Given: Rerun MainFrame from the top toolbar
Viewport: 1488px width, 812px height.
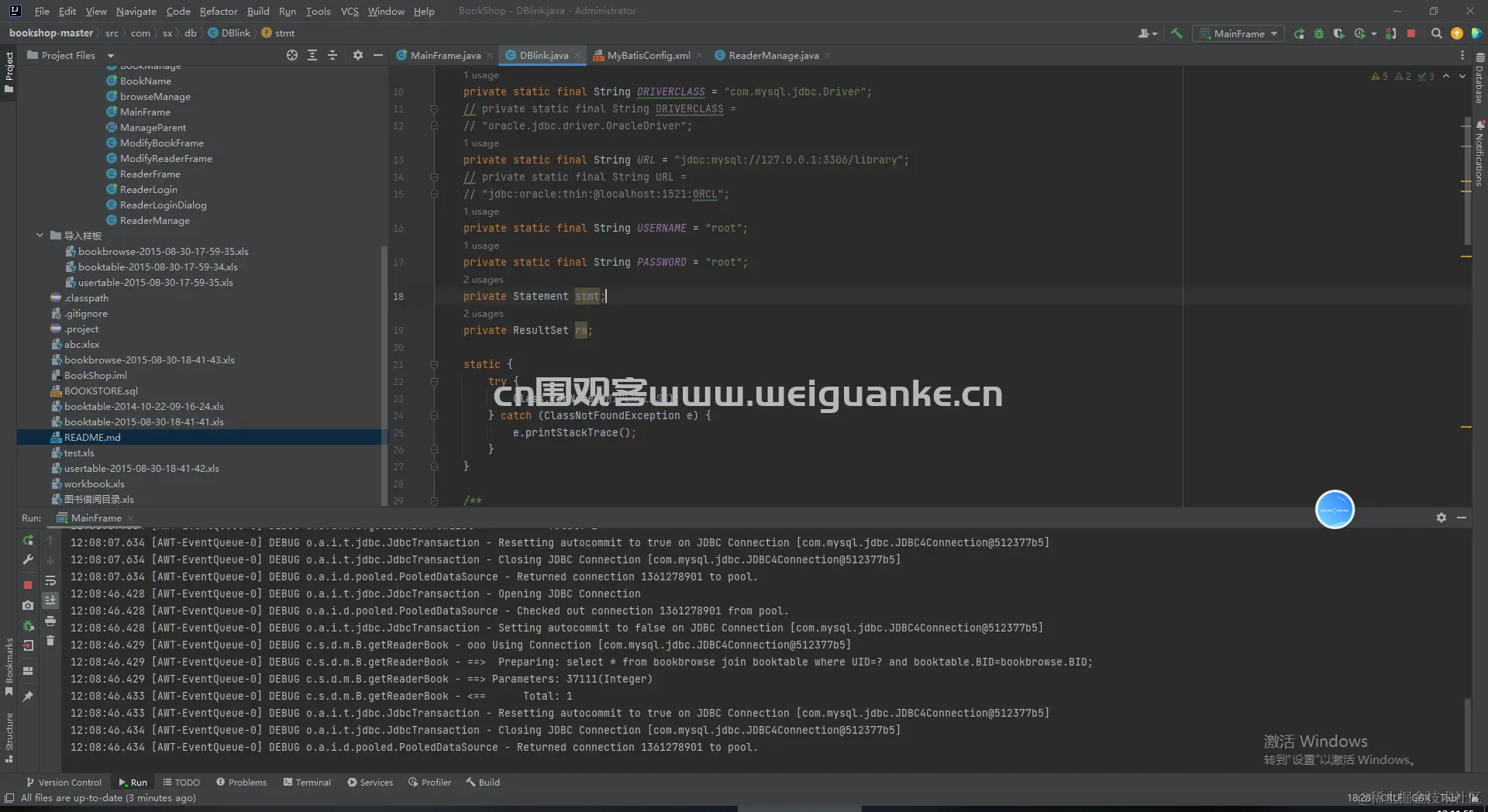Looking at the screenshot, I should (x=1299, y=33).
